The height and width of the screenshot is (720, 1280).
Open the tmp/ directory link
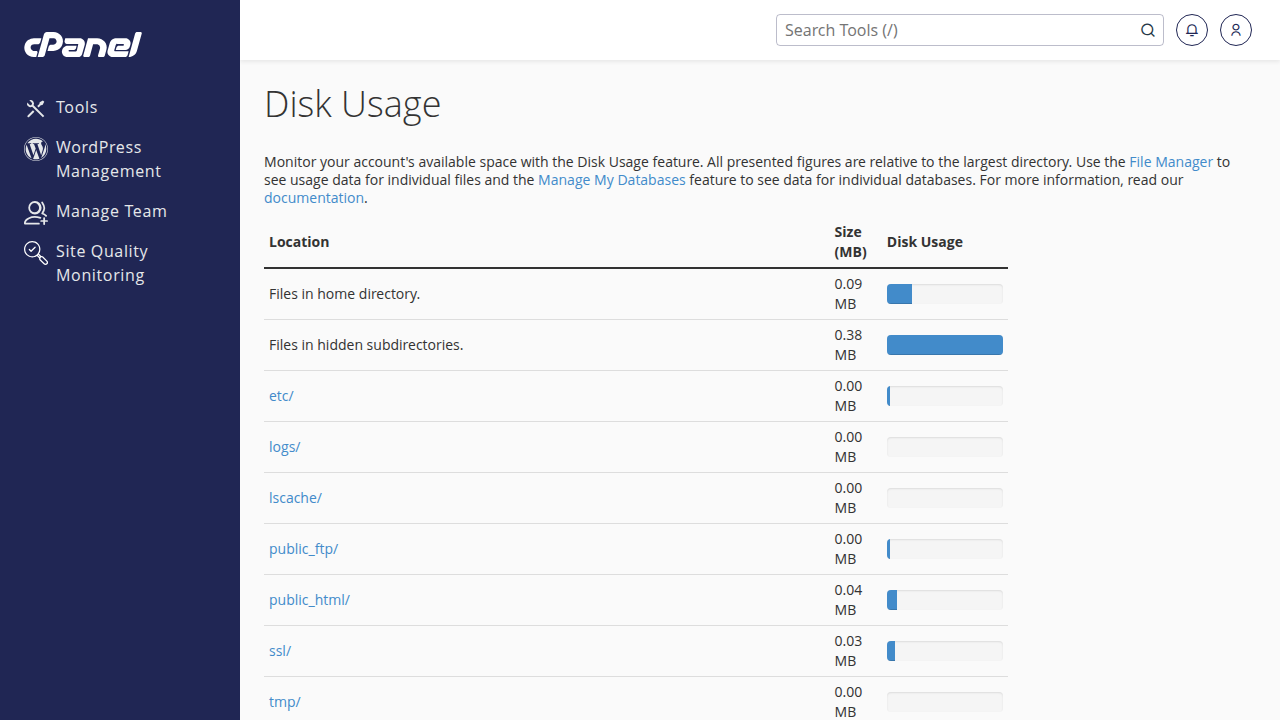point(285,702)
